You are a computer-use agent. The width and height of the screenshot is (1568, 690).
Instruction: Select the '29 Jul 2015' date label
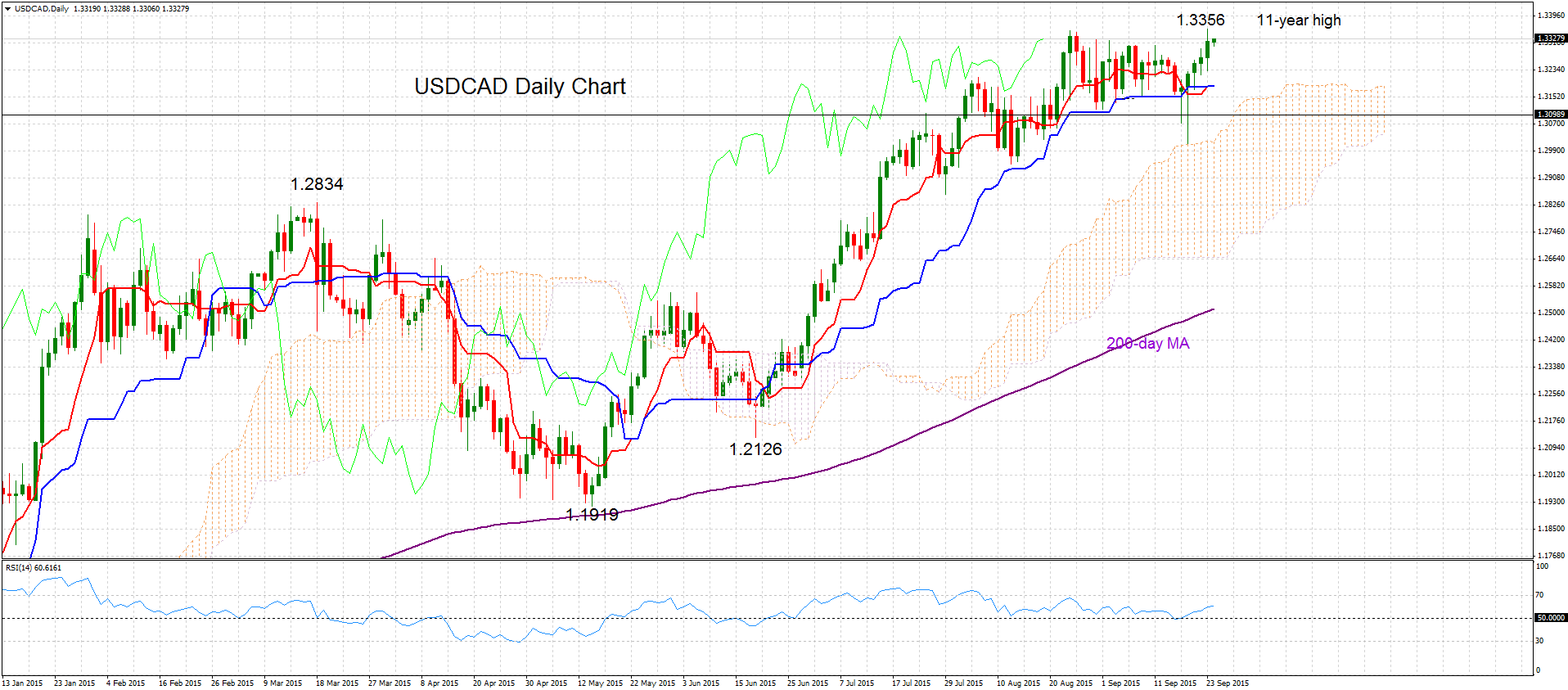coord(963,683)
